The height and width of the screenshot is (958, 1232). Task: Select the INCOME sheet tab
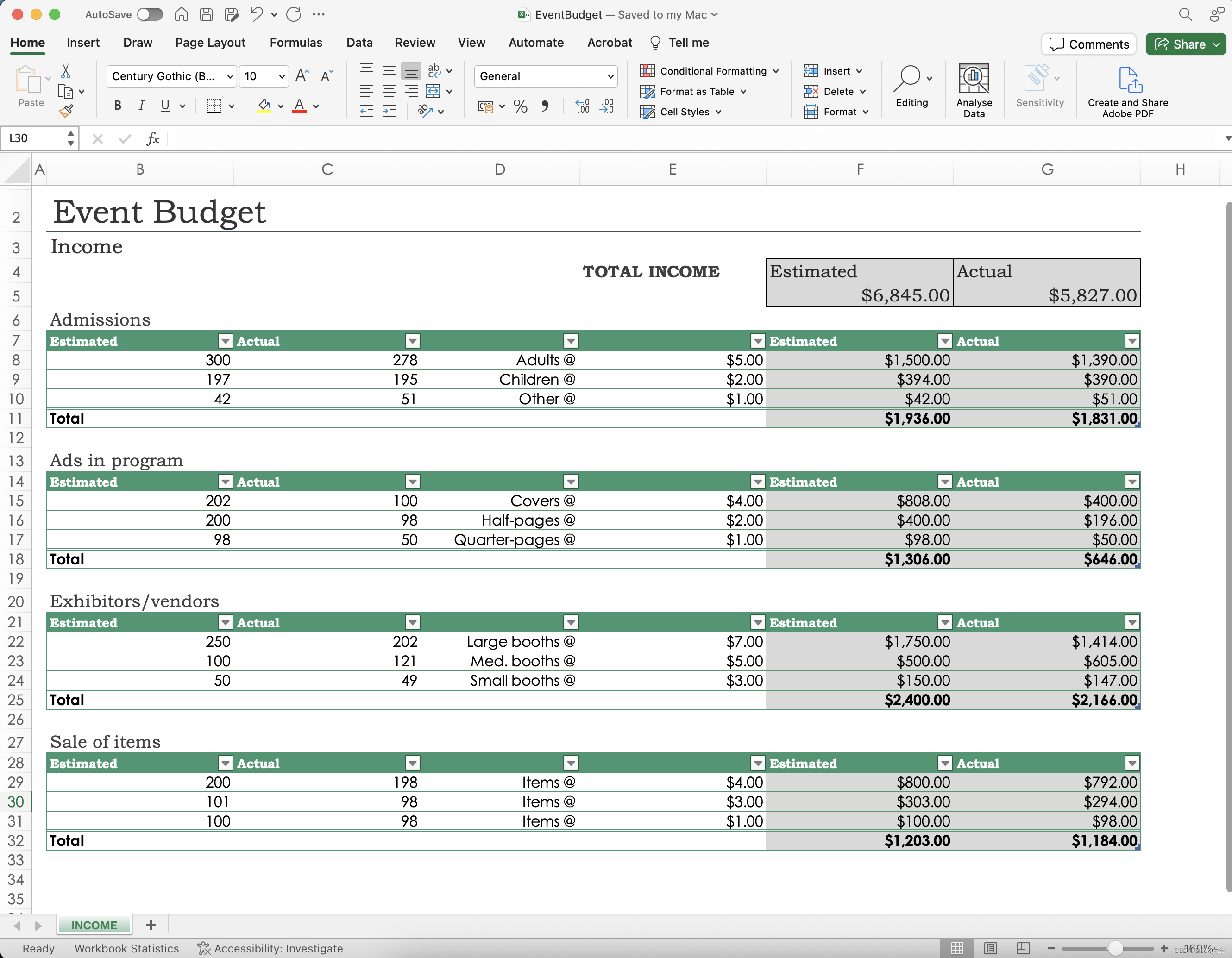click(x=94, y=925)
